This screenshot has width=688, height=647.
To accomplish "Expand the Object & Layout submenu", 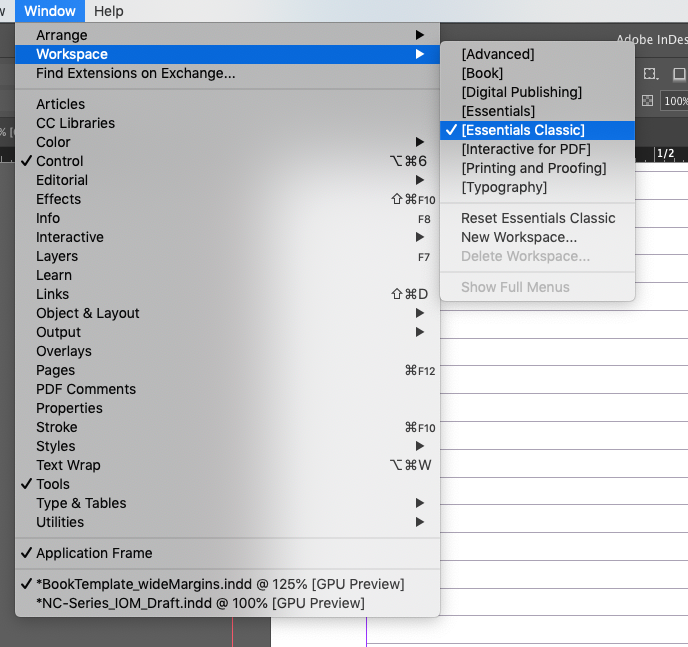I will [x=227, y=313].
